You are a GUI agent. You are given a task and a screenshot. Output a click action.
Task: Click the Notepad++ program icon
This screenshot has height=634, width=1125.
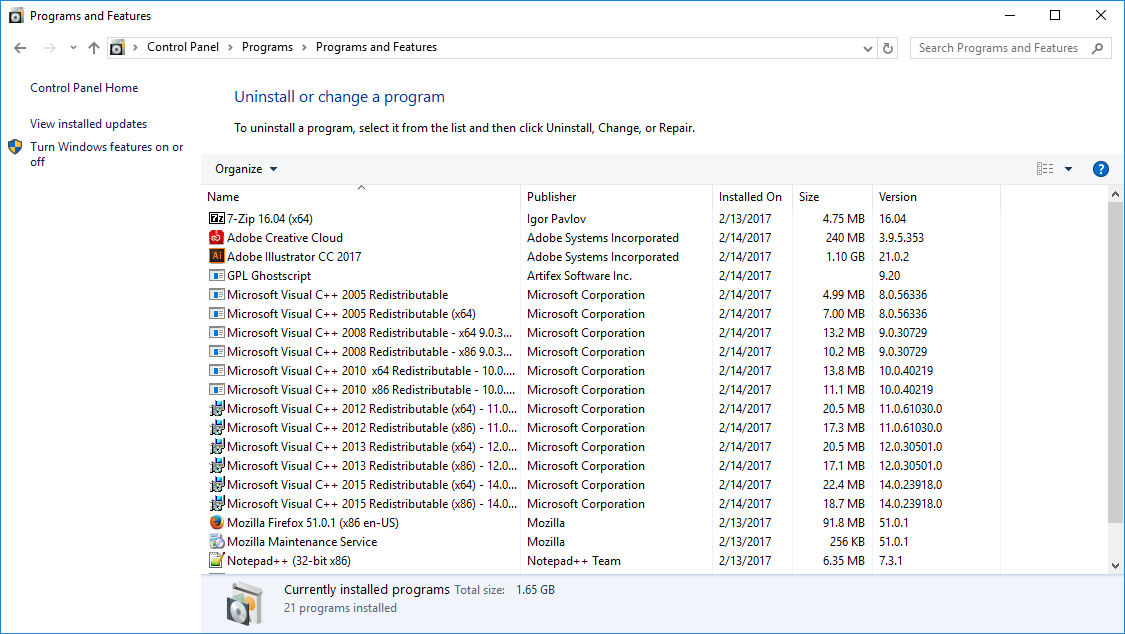217,561
